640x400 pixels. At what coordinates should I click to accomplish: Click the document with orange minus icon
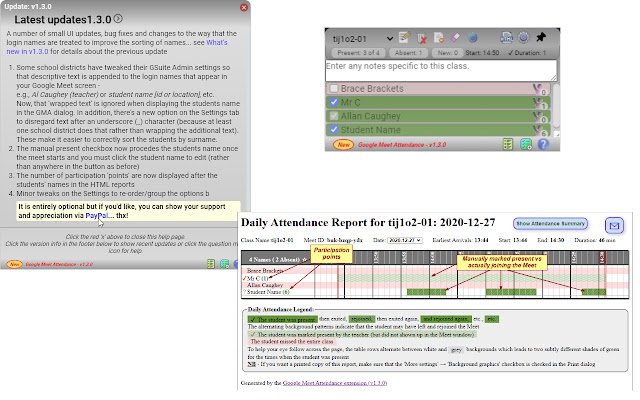tap(439, 38)
